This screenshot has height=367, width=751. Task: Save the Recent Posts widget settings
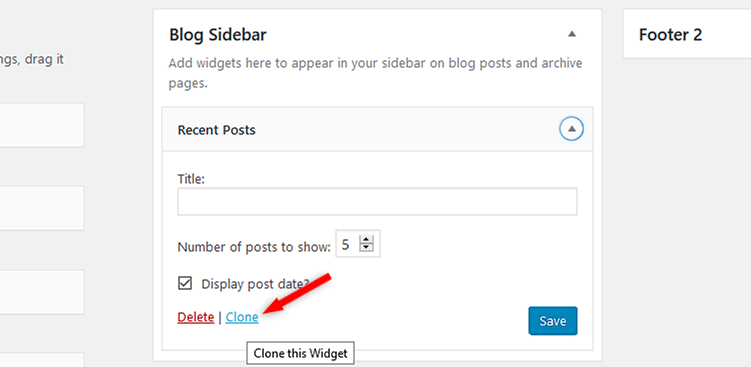pyautogui.click(x=553, y=321)
